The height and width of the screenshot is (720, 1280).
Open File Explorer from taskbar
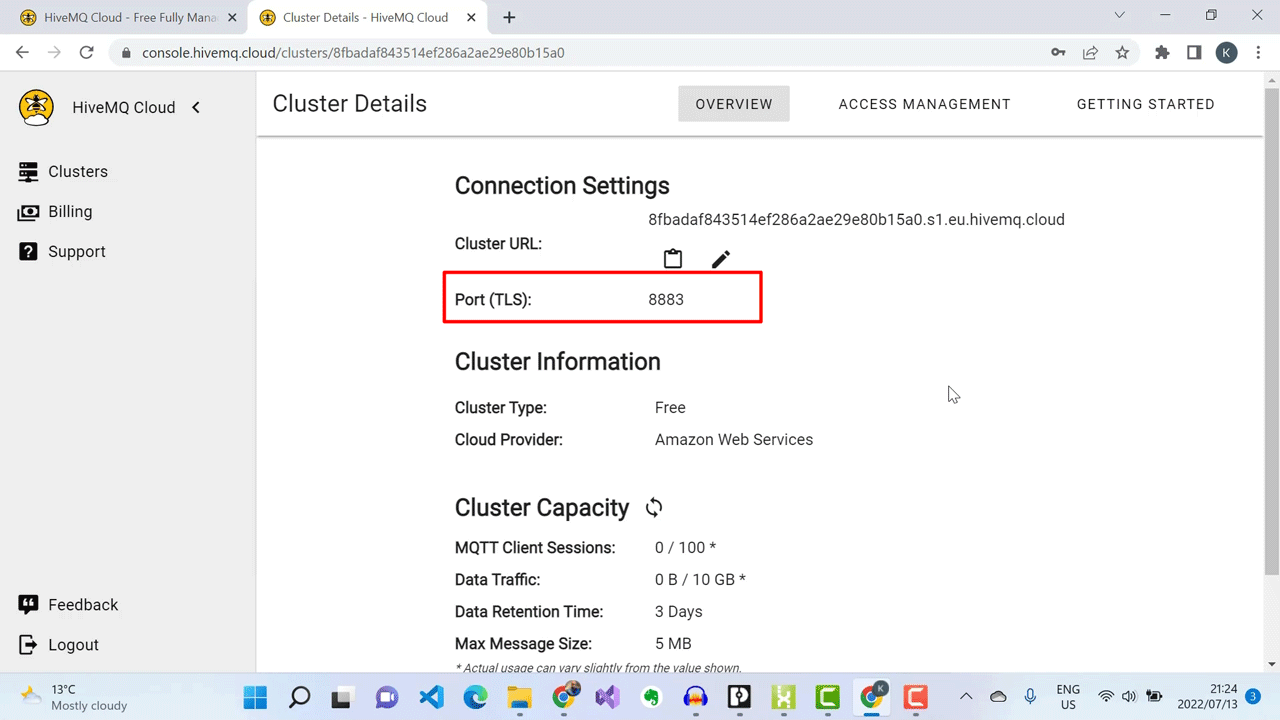pos(519,697)
